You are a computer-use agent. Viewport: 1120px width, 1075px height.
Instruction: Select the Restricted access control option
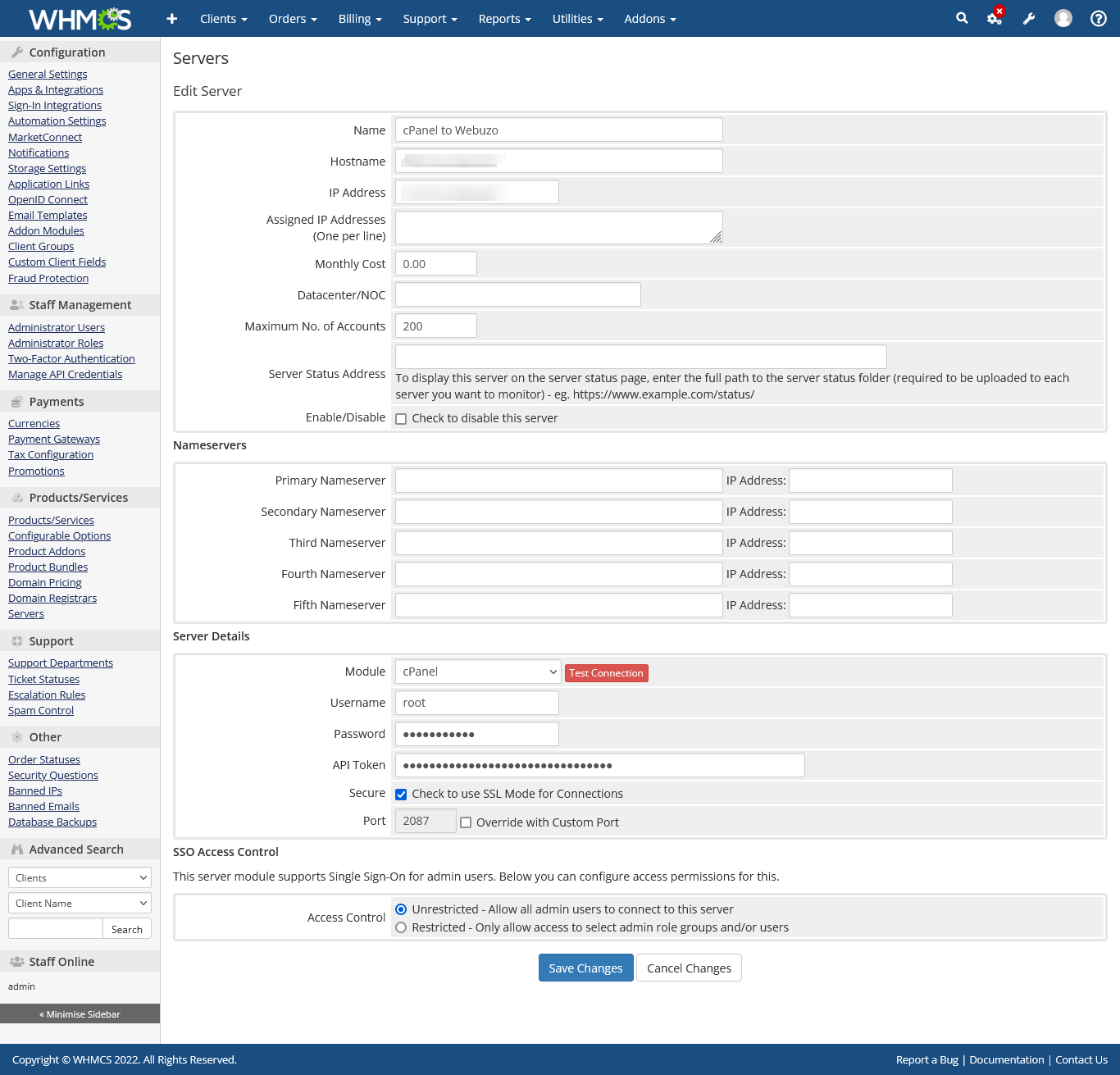[x=401, y=927]
